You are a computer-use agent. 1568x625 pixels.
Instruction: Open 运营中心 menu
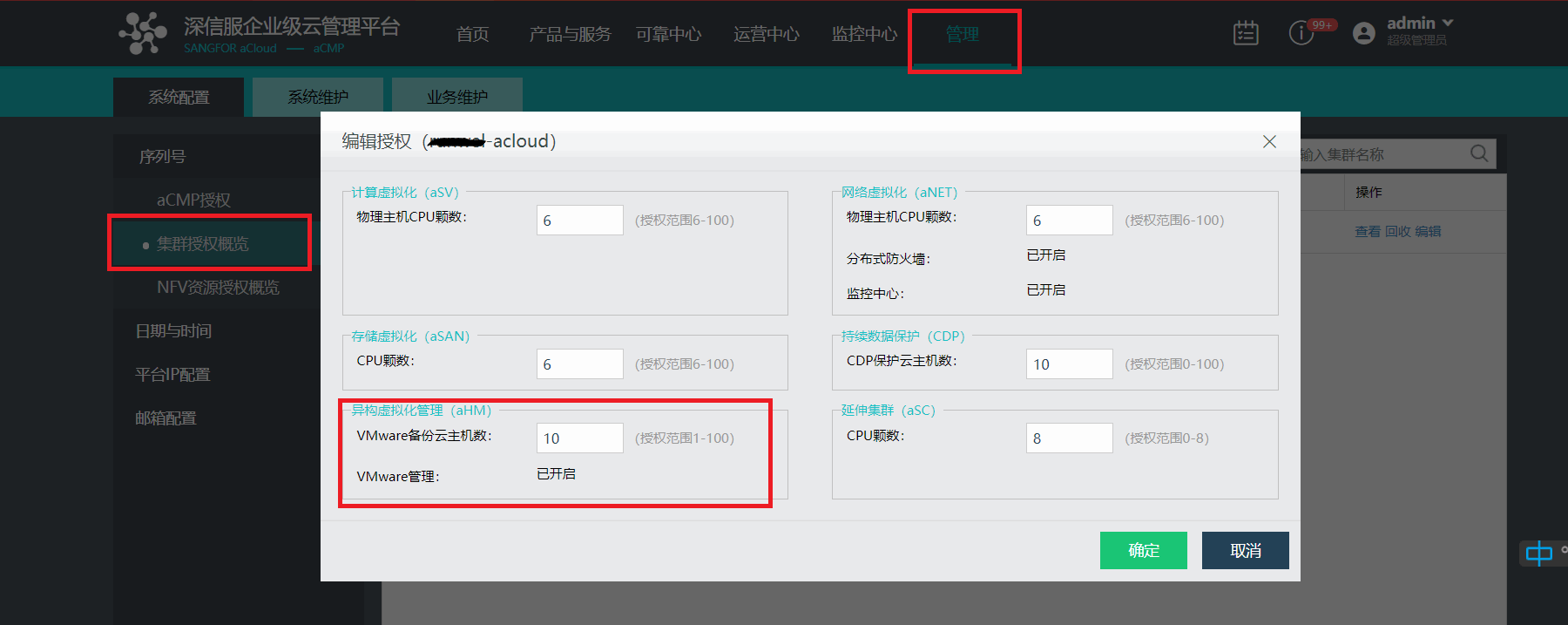pos(767,34)
